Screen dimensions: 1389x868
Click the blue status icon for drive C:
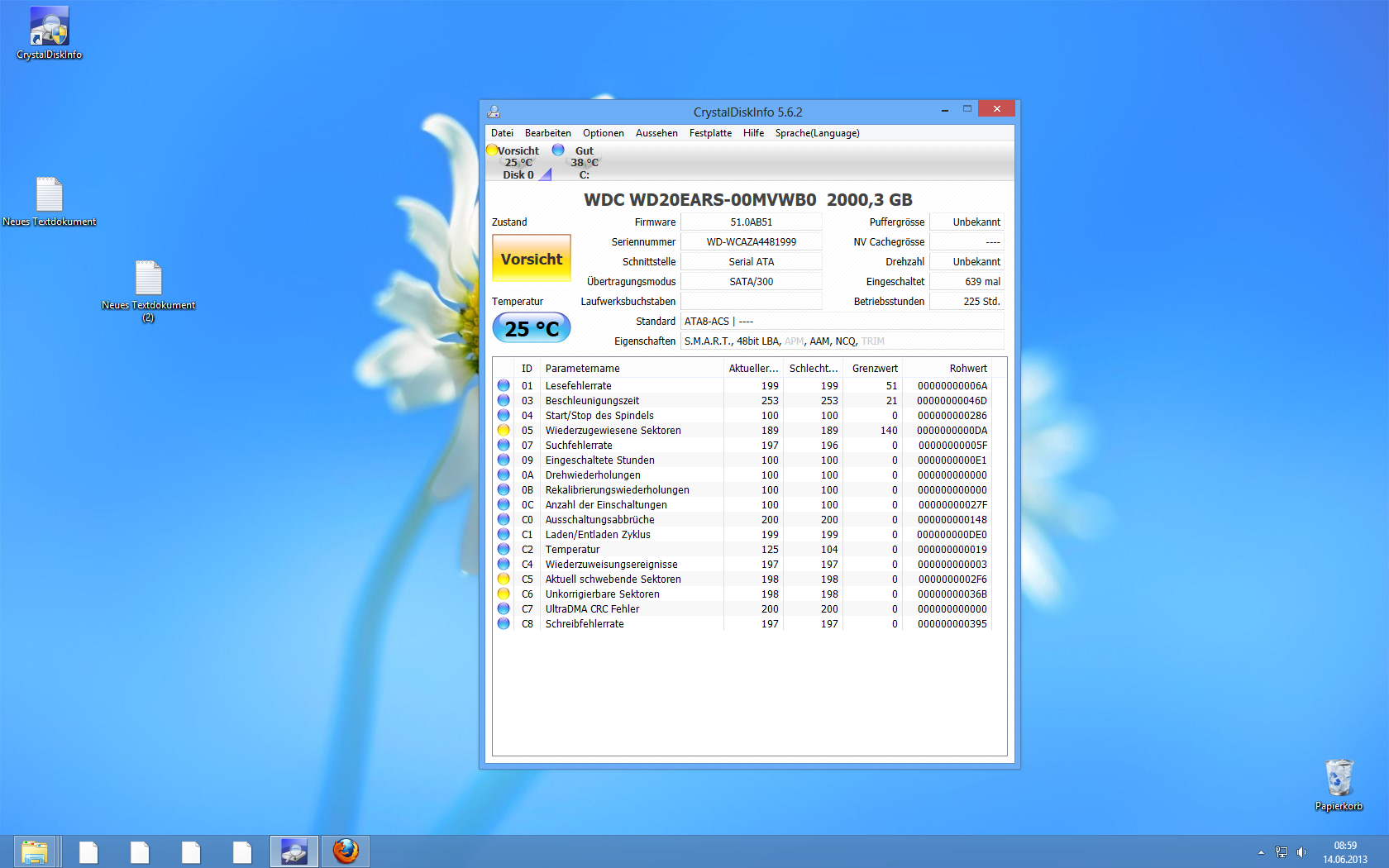(558, 150)
